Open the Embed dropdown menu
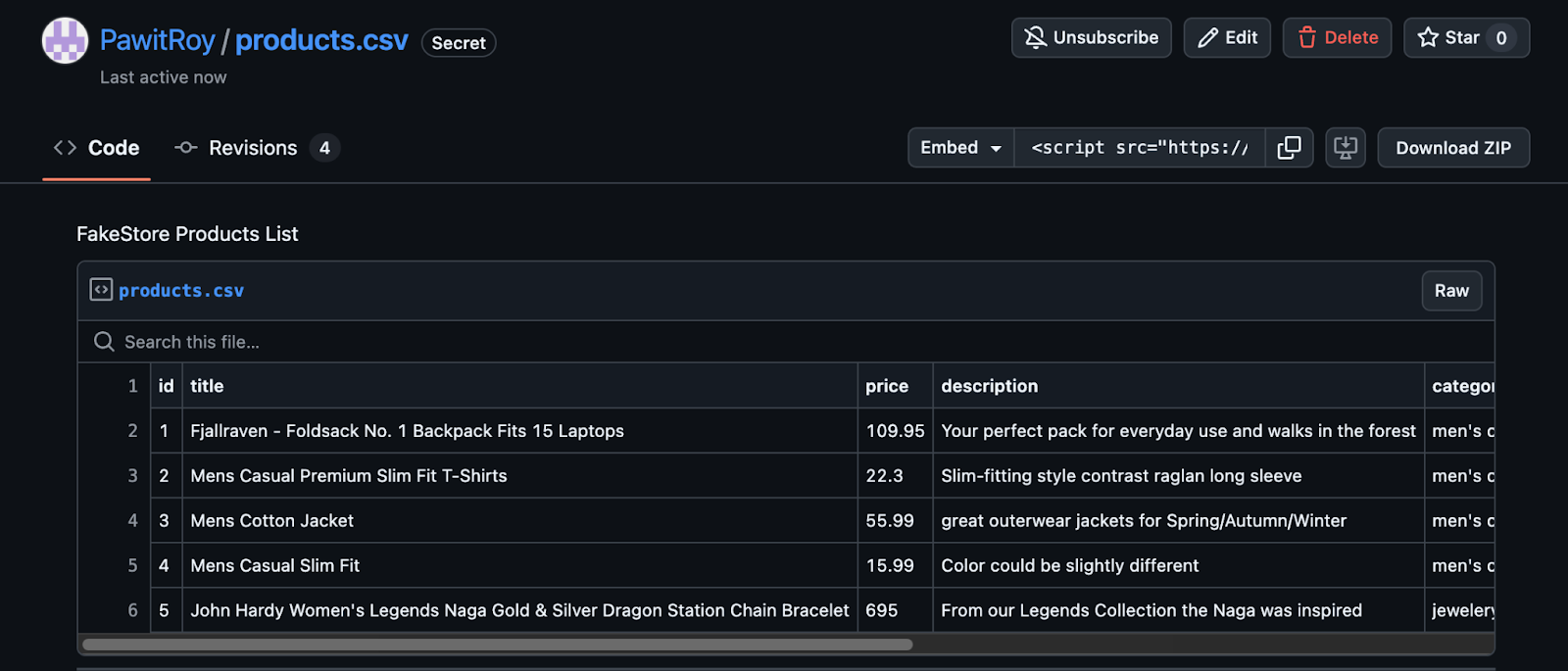This screenshot has height=671, width=1568. (x=960, y=148)
